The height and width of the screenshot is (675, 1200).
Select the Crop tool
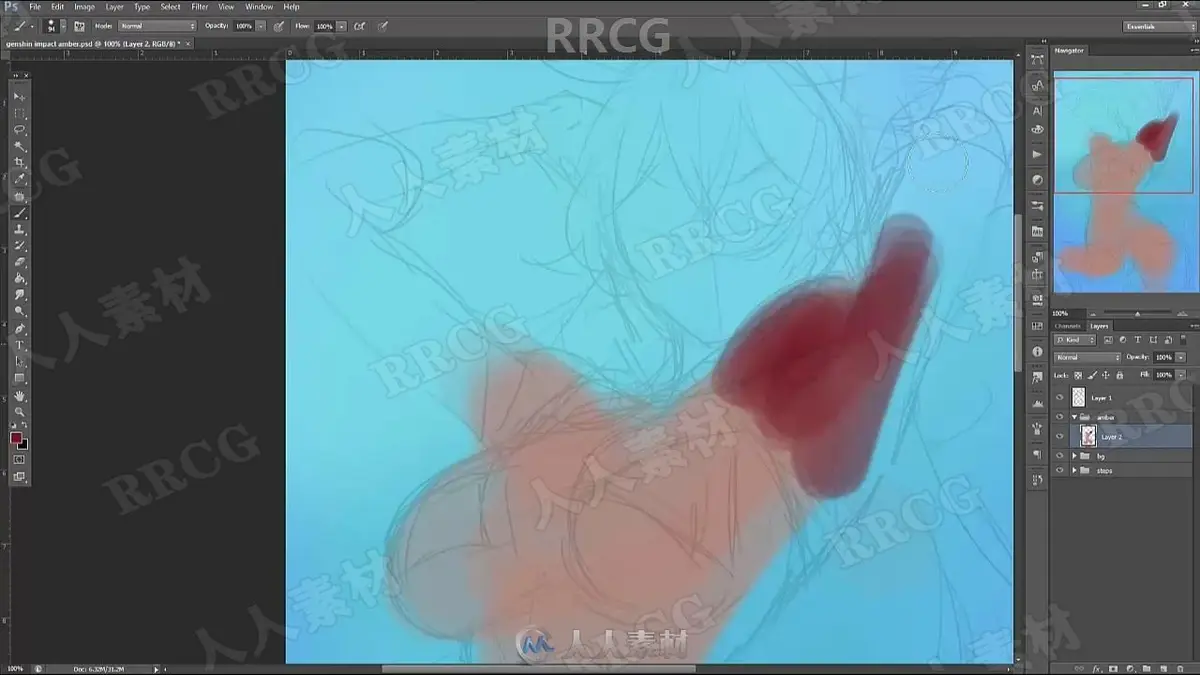point(20,163)
